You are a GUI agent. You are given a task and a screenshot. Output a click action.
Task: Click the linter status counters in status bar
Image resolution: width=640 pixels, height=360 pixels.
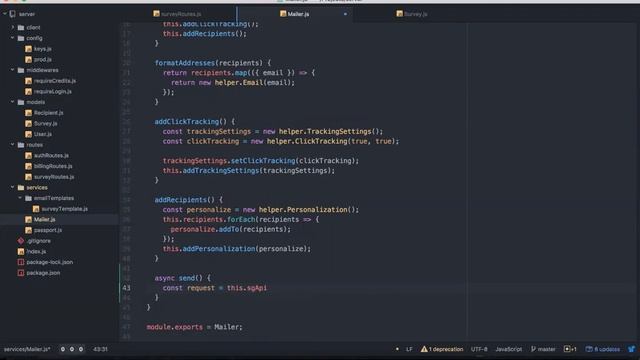(72, 349)
